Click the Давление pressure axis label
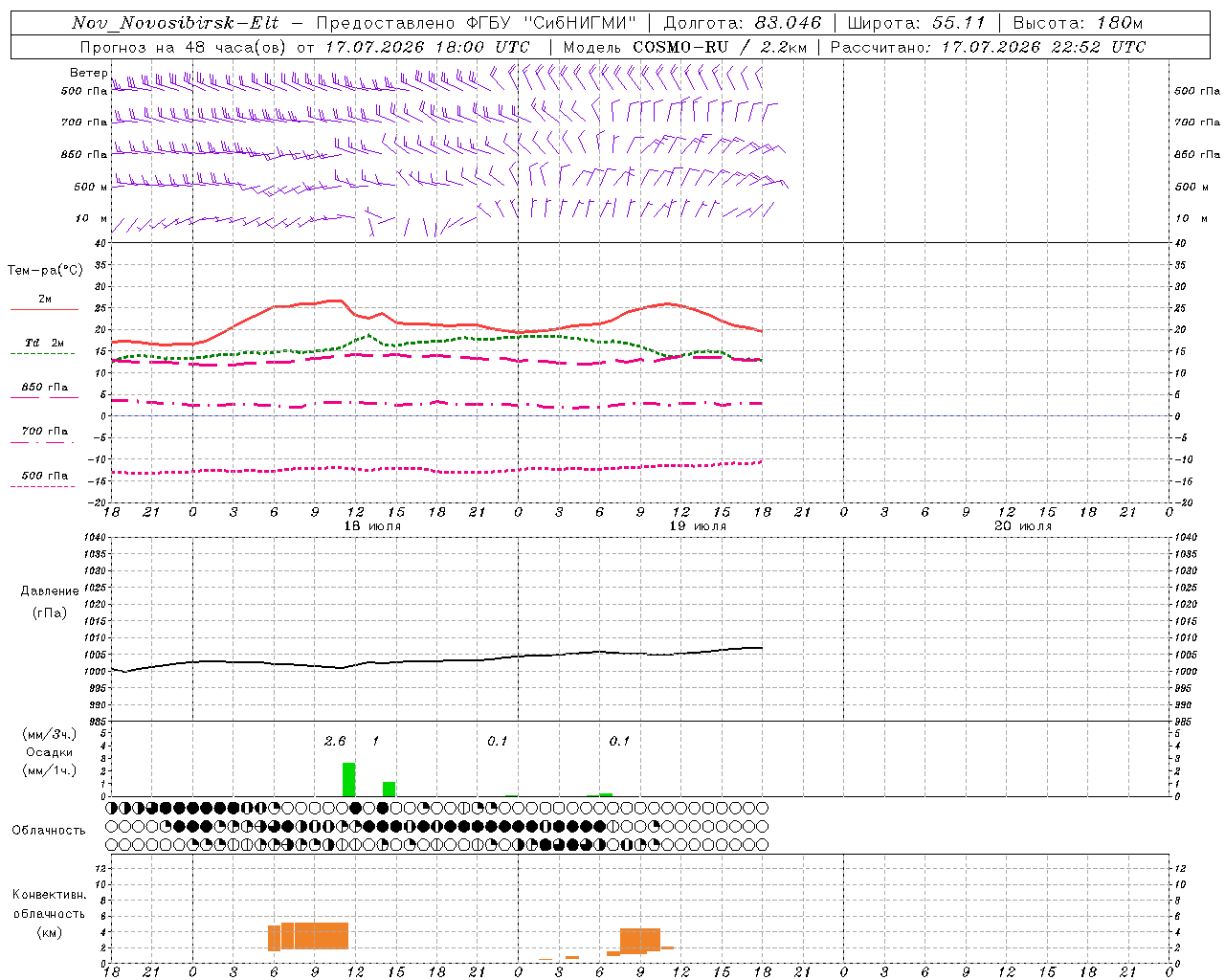Viewport: 1225px width, 980px height. pyautogui.click(x=50, y=591)
